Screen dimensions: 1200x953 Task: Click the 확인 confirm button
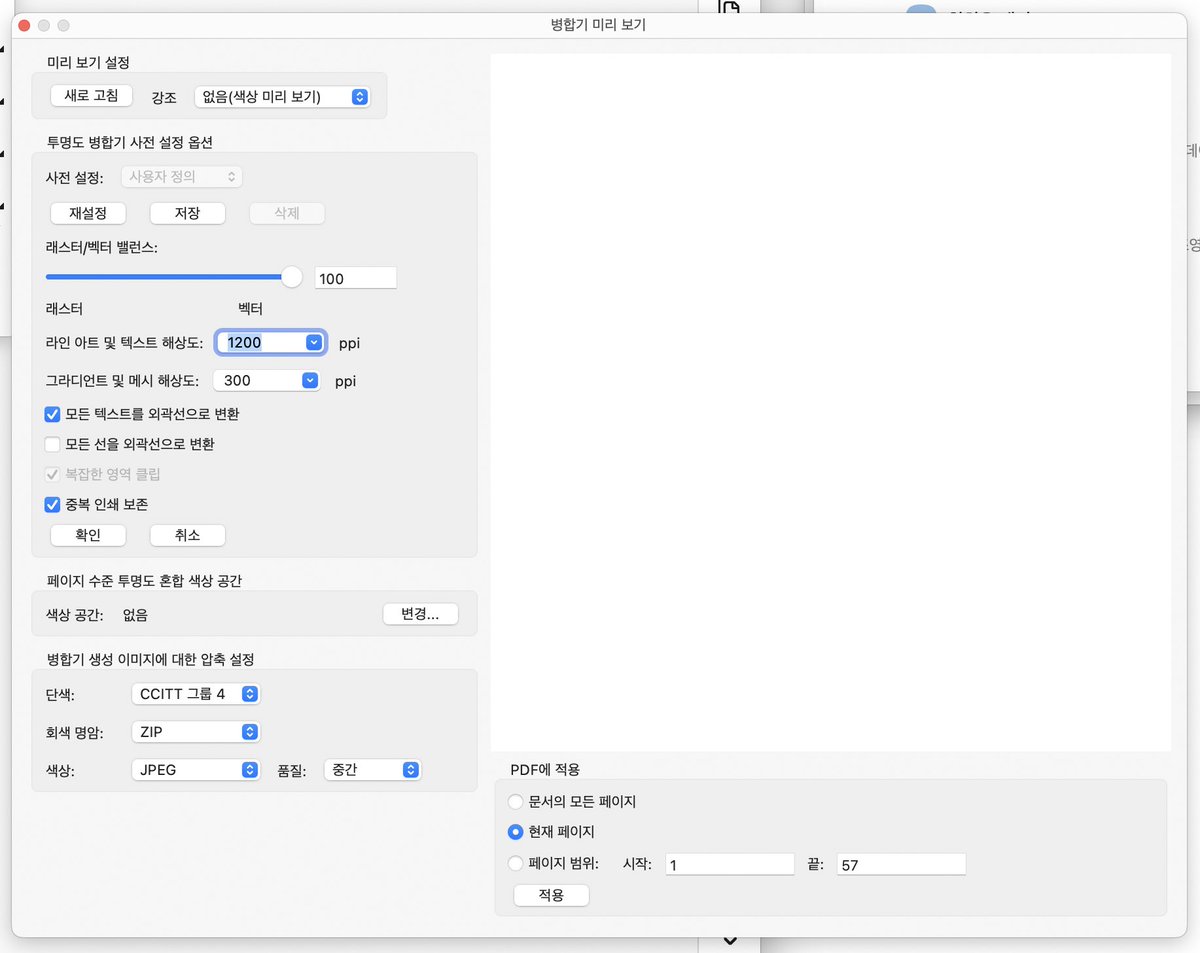[88, 535]
